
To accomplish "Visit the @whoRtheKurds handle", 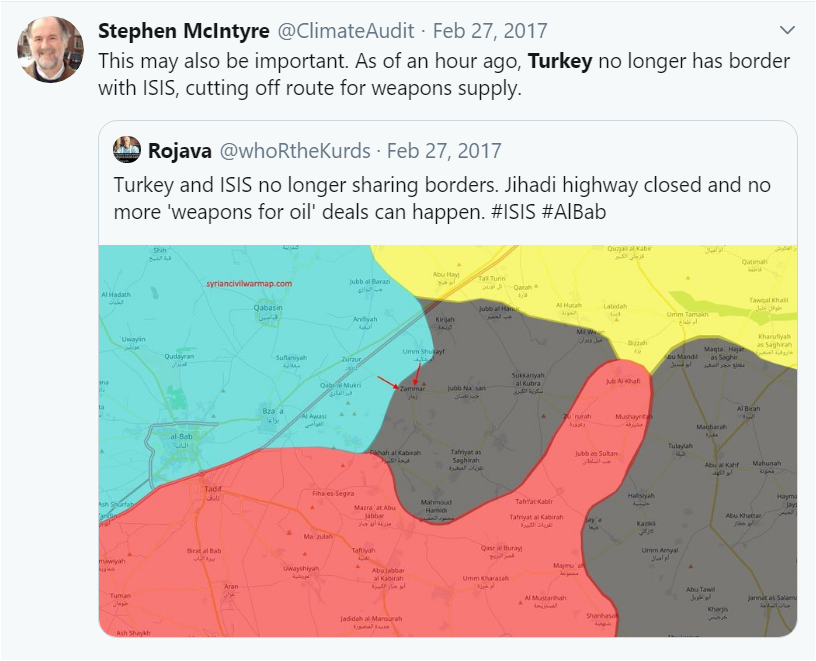I will (x=295, y=151).
